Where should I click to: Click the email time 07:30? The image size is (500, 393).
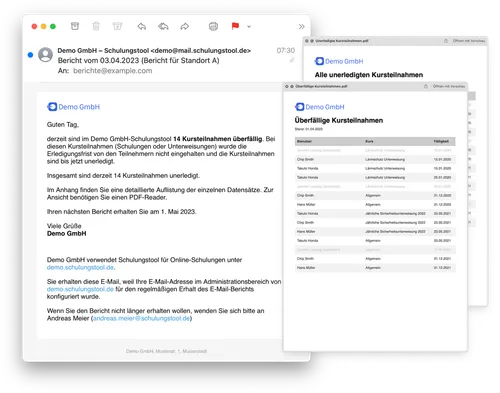[286, 50]
